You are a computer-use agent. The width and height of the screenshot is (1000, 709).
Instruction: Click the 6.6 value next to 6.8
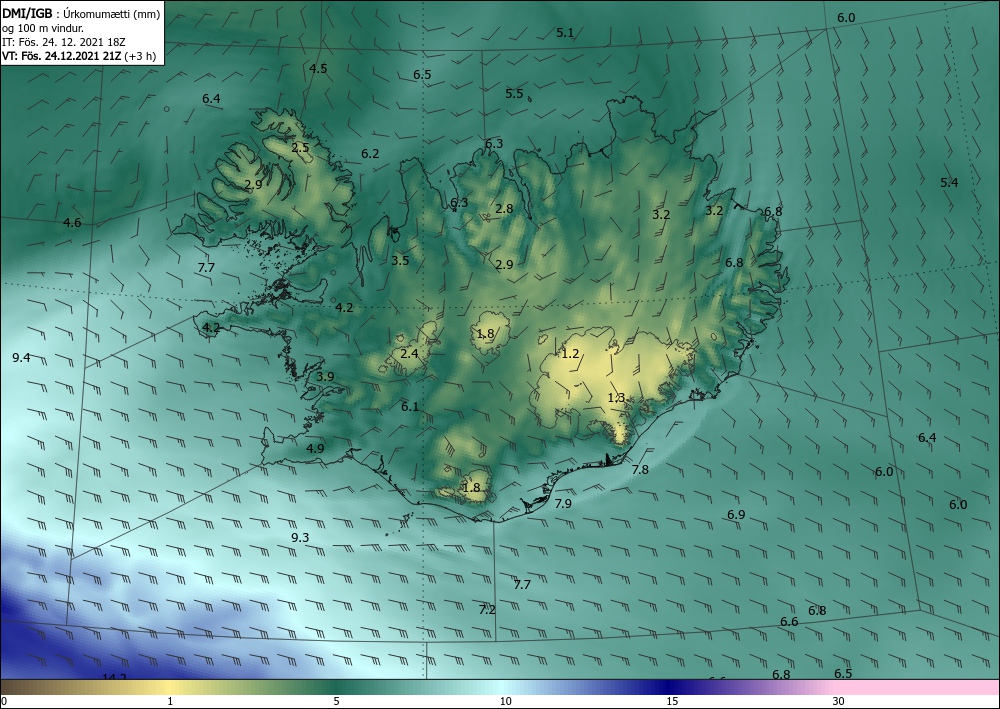pos(789,622)
